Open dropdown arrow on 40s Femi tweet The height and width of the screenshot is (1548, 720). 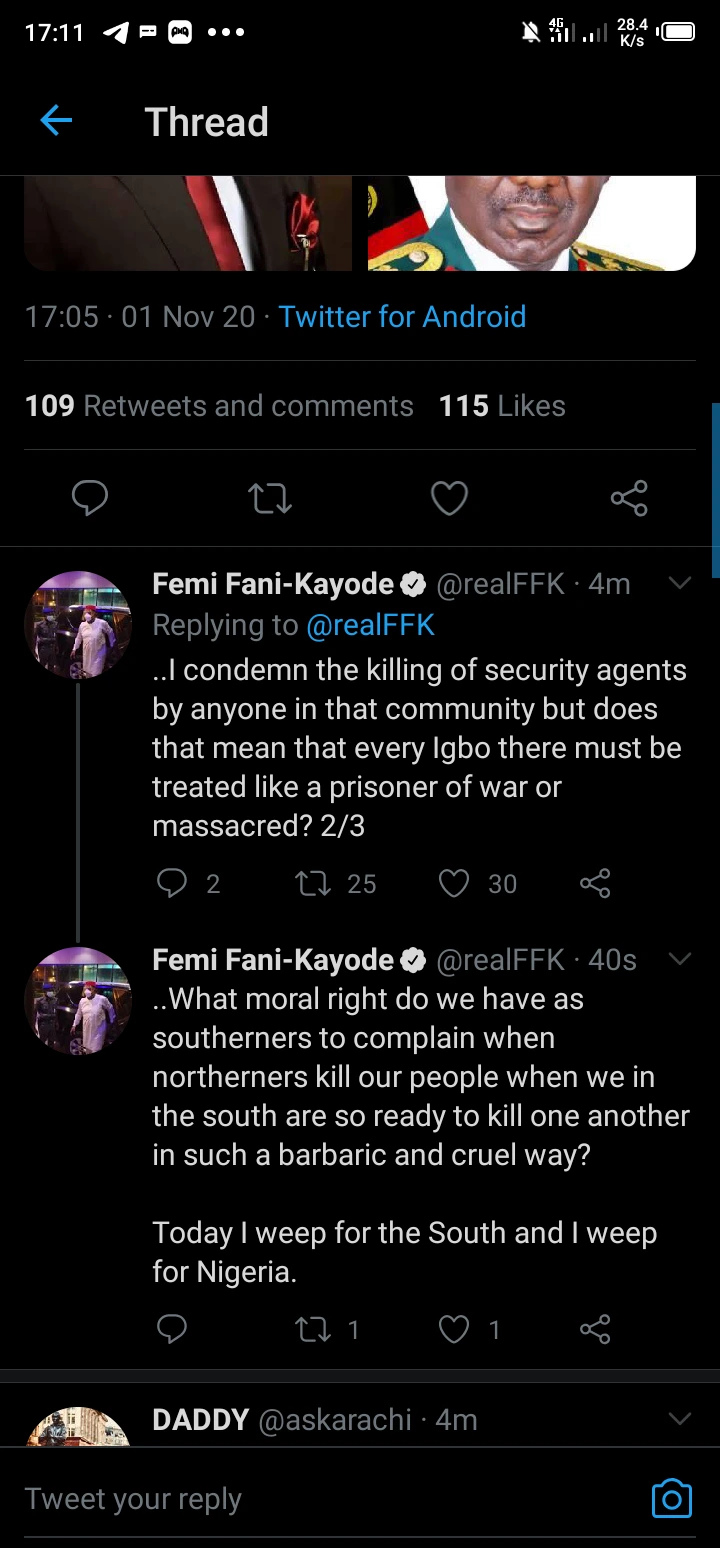679,959
